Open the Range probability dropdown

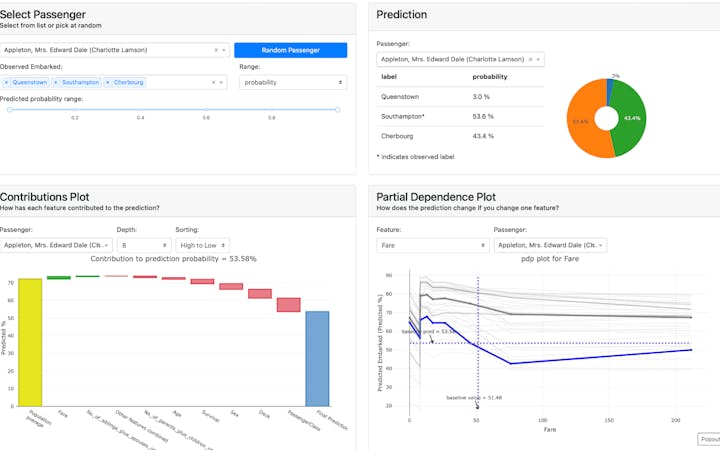pos(293,82)
